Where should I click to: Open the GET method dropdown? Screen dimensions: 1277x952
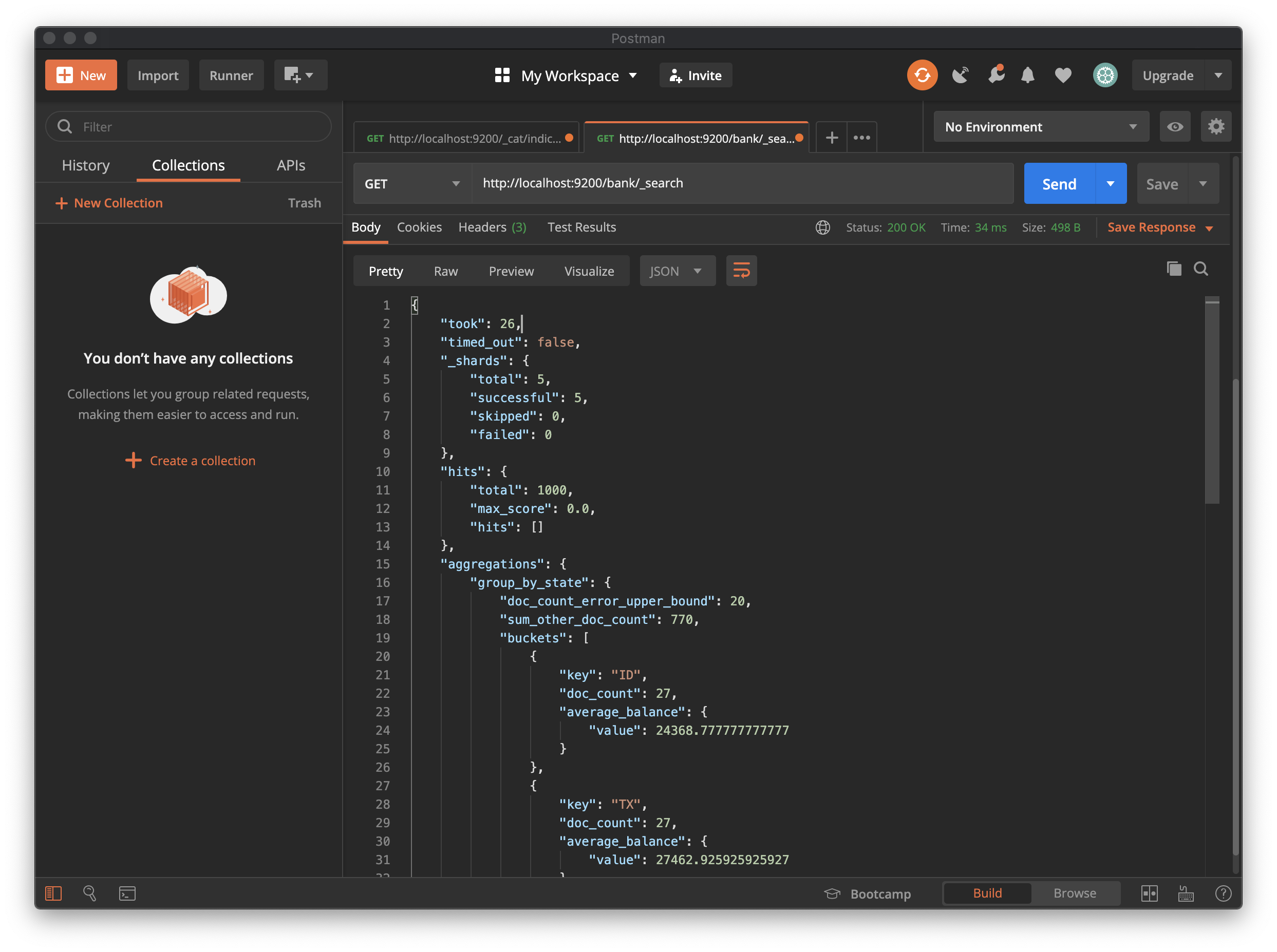[412, 184]
